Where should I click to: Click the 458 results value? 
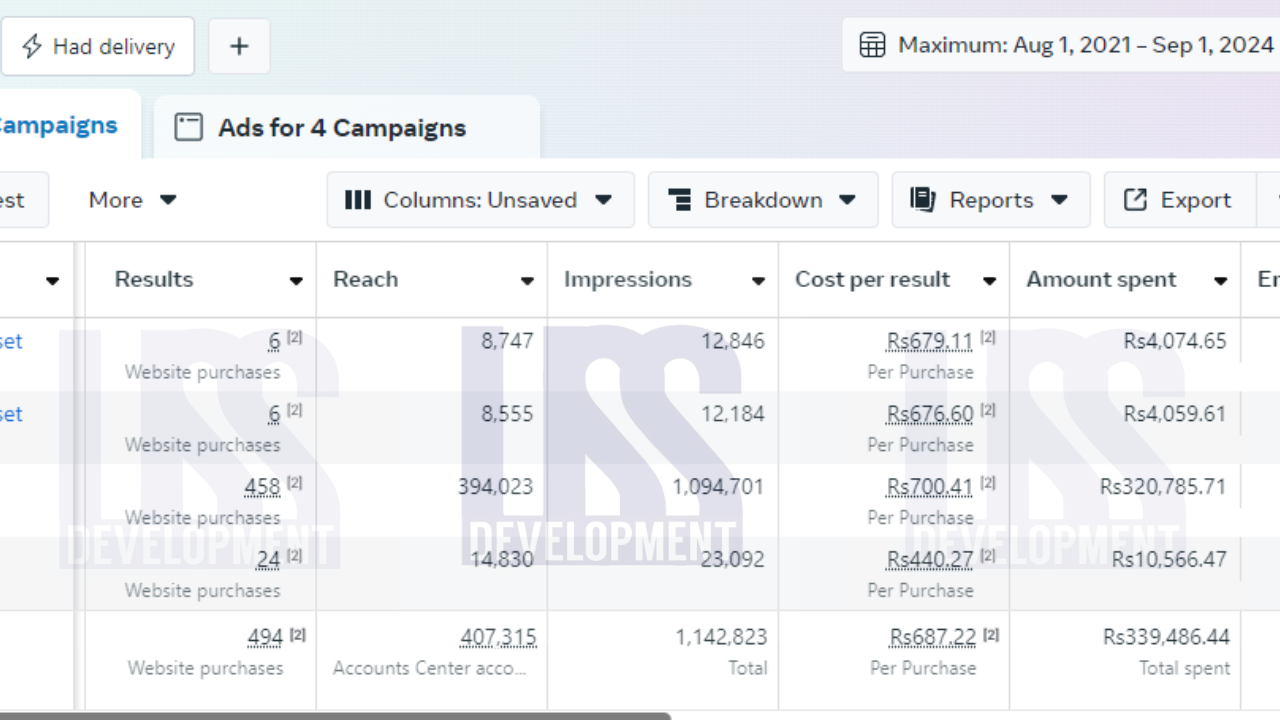click(x=262, y=487)
